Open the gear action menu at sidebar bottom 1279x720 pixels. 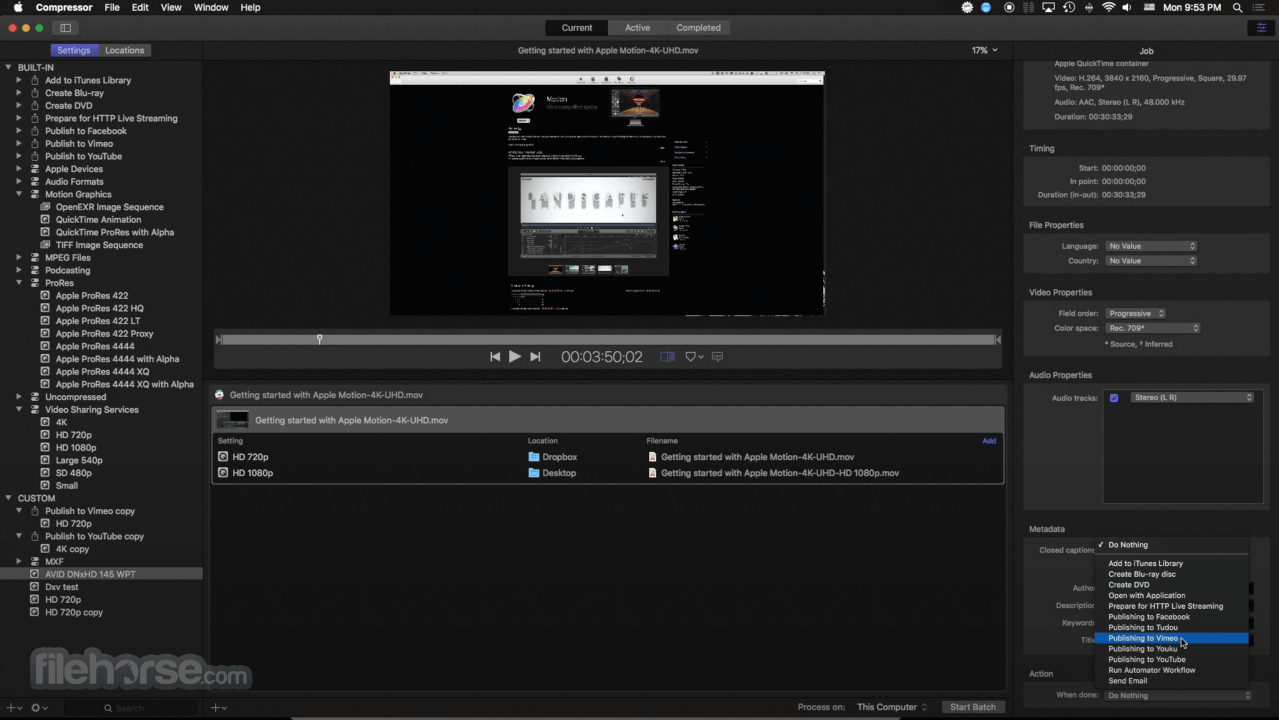(x=38, y=707)
